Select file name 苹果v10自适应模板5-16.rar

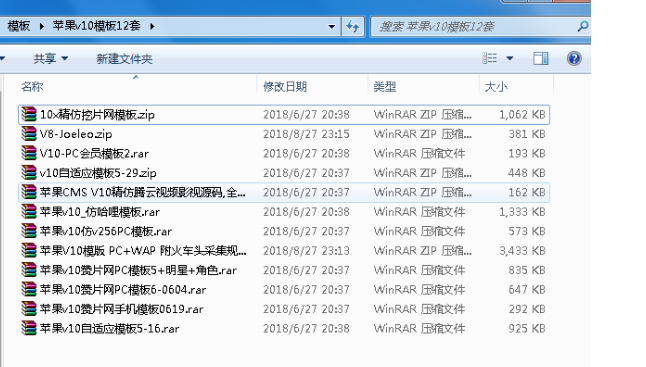coord(110,328)
